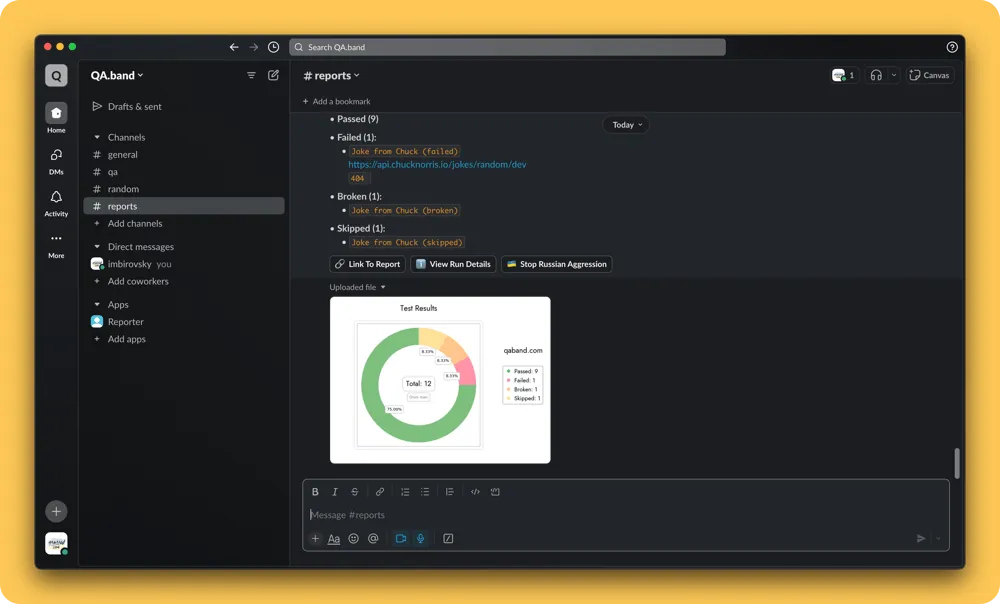Screen dimensions: 1000x604
Task: Collapse the Channels section
Action: (x=97, y=138)
